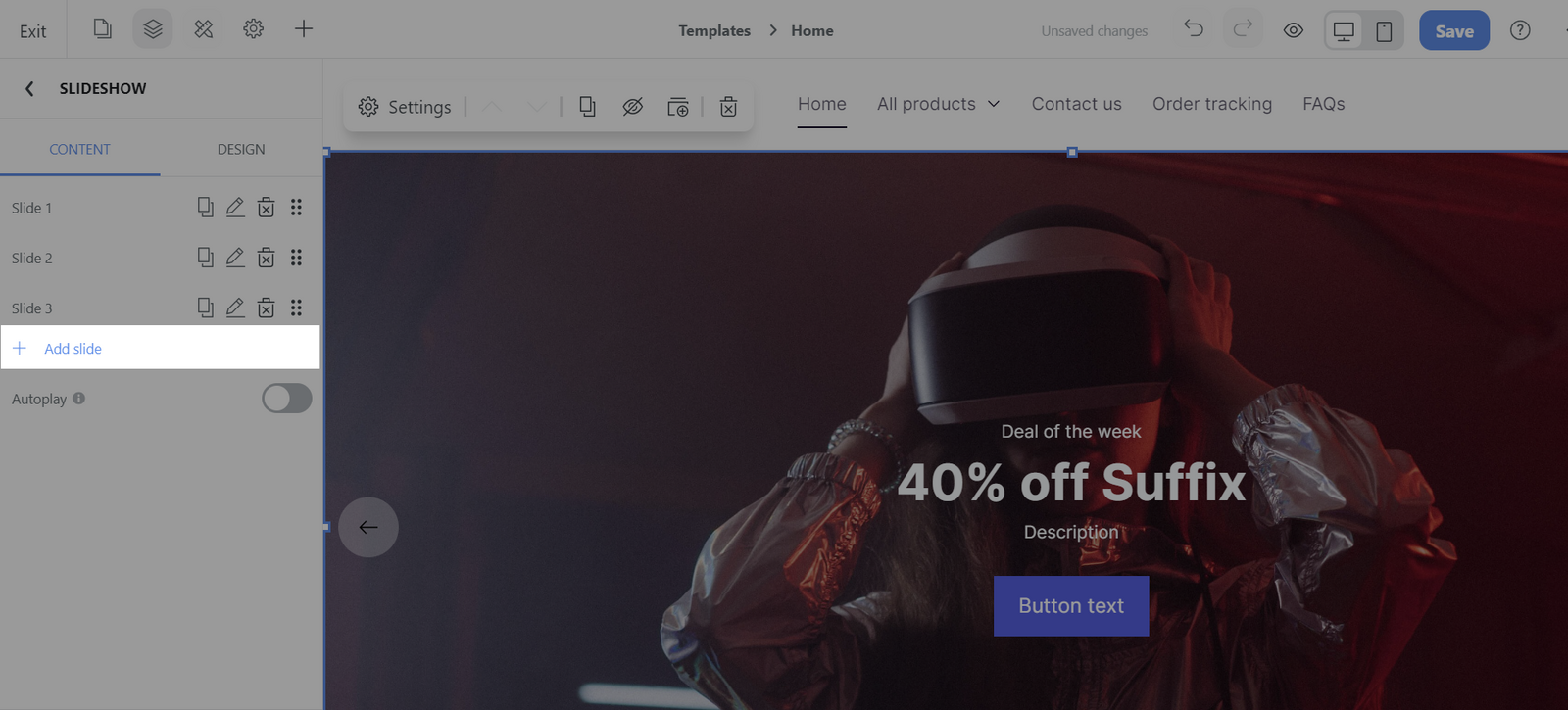Viewport: 1568px width, 710px height.
Task: Click the Home breadcrumb
Action: [x=812, y=31]
